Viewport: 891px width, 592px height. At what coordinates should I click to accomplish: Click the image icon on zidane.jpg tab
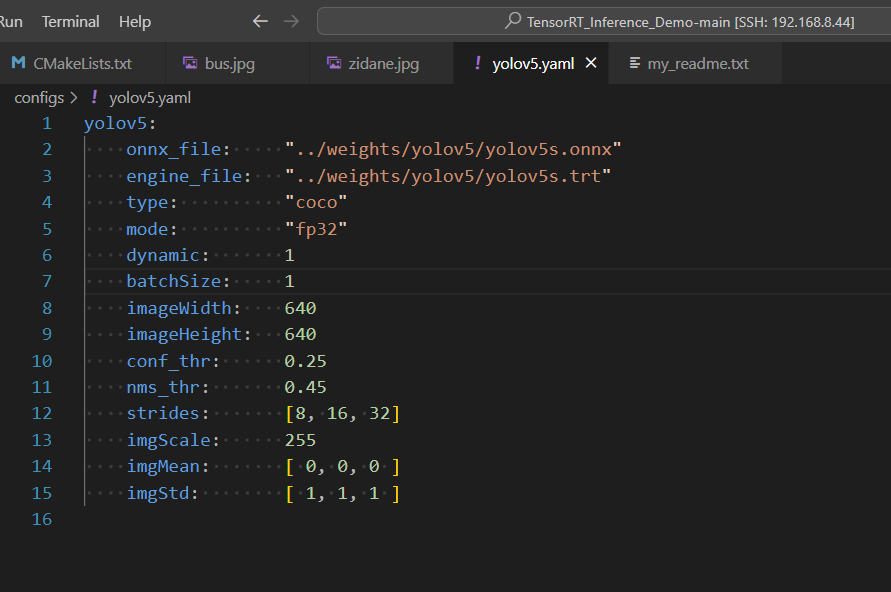(x=333, y=62)
